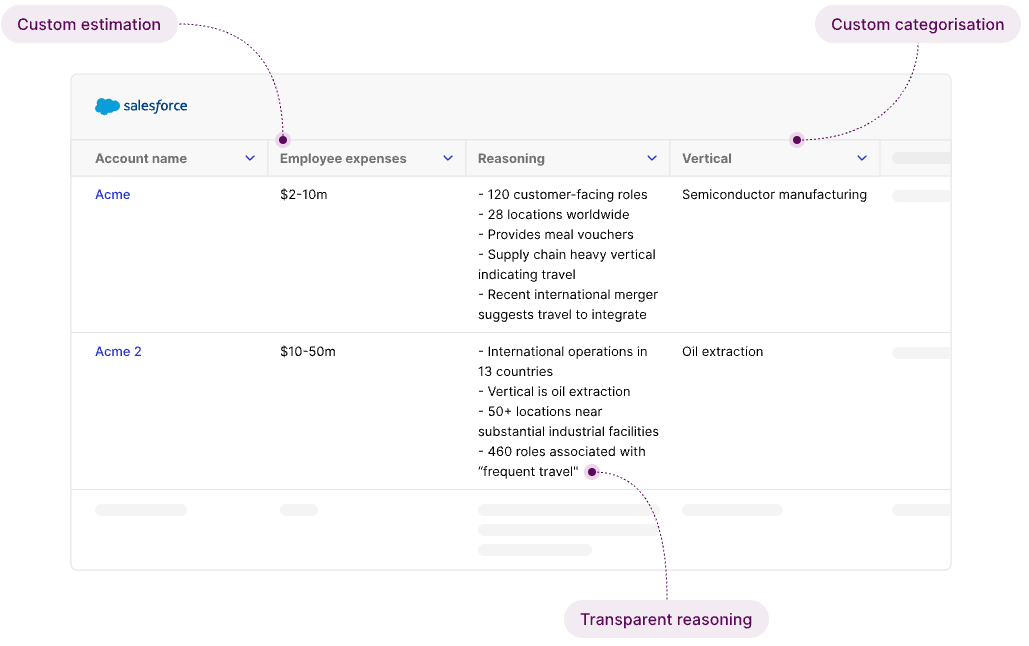Click the $2-10m expense cell
Viewport: 1029px width, 646px height.
(x=304, y=195)
